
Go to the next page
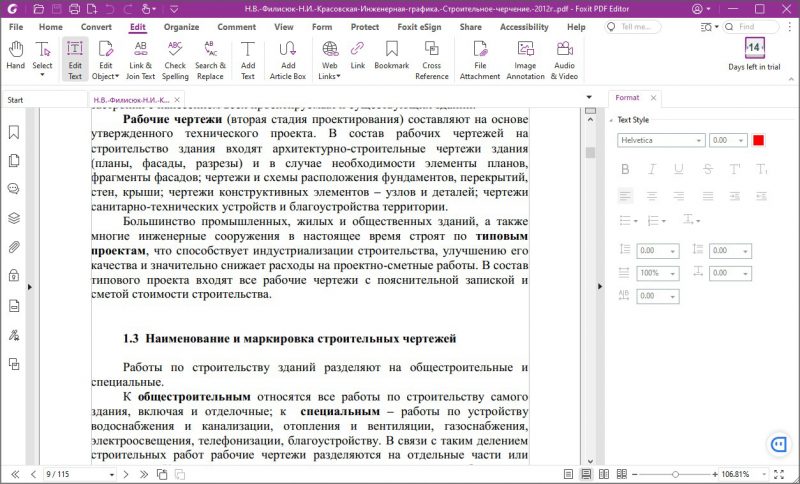click(x=126, y=474)
